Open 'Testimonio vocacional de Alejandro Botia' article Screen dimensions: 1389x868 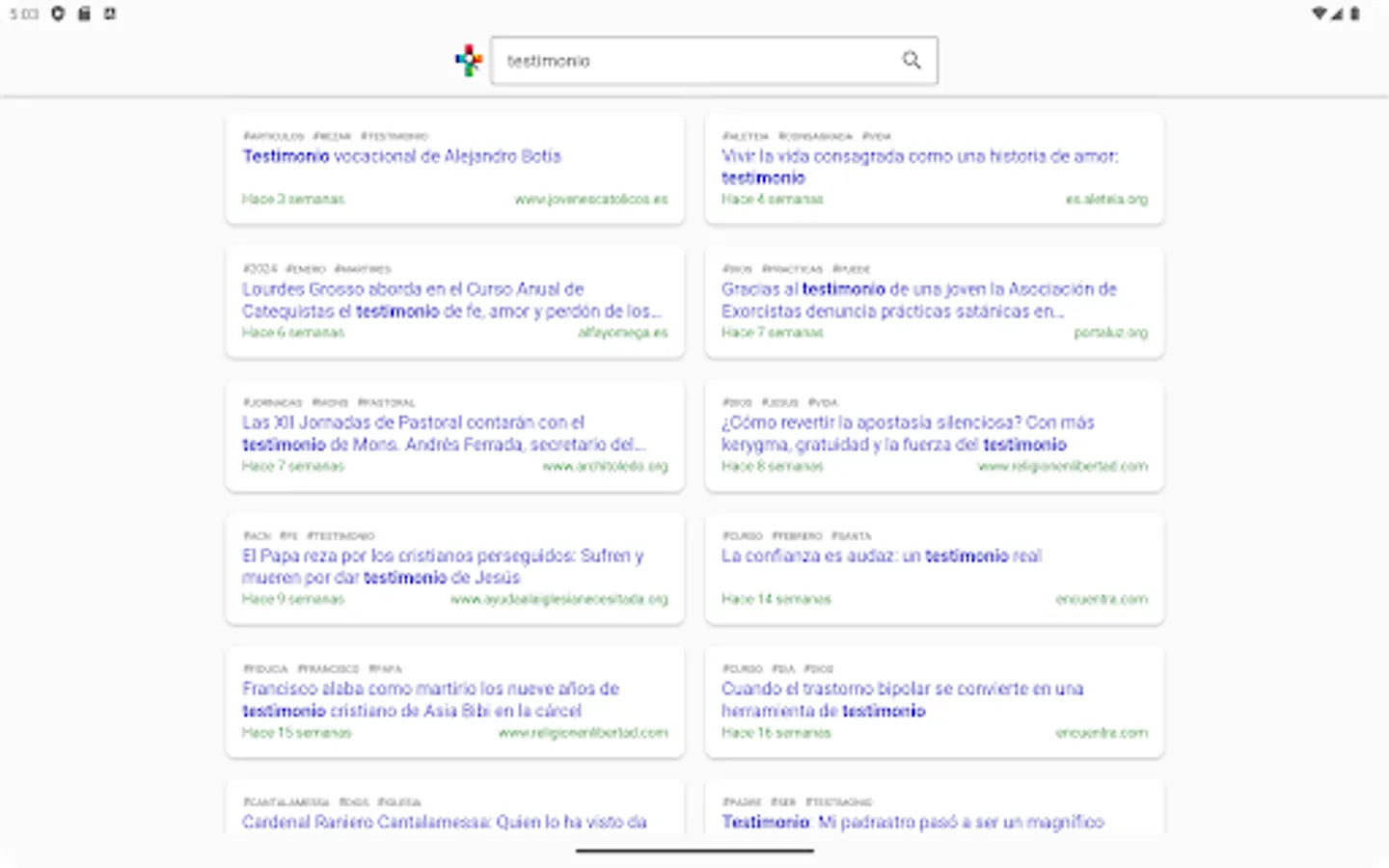(401, 156)
